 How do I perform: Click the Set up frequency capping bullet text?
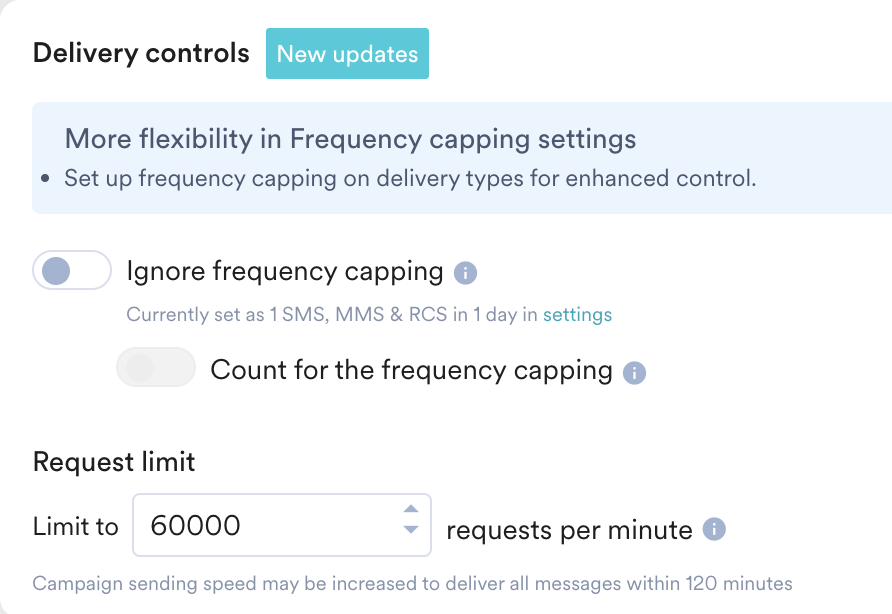coord(410,179)
